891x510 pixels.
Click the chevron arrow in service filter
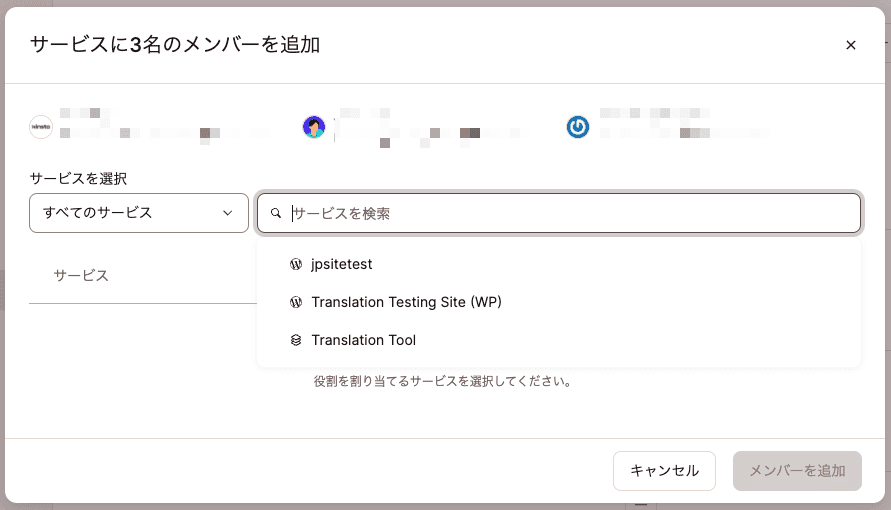click(x=228, y=213)
